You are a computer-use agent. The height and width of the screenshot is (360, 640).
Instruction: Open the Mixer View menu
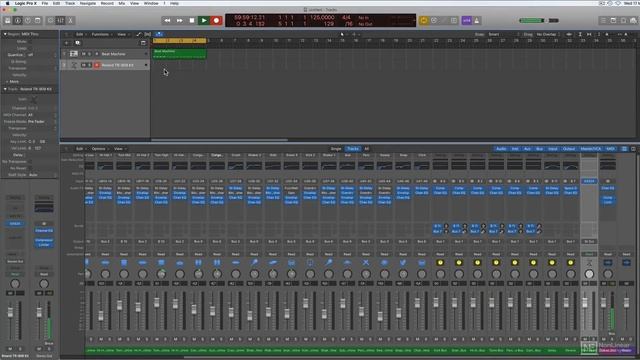pos(119,149)
